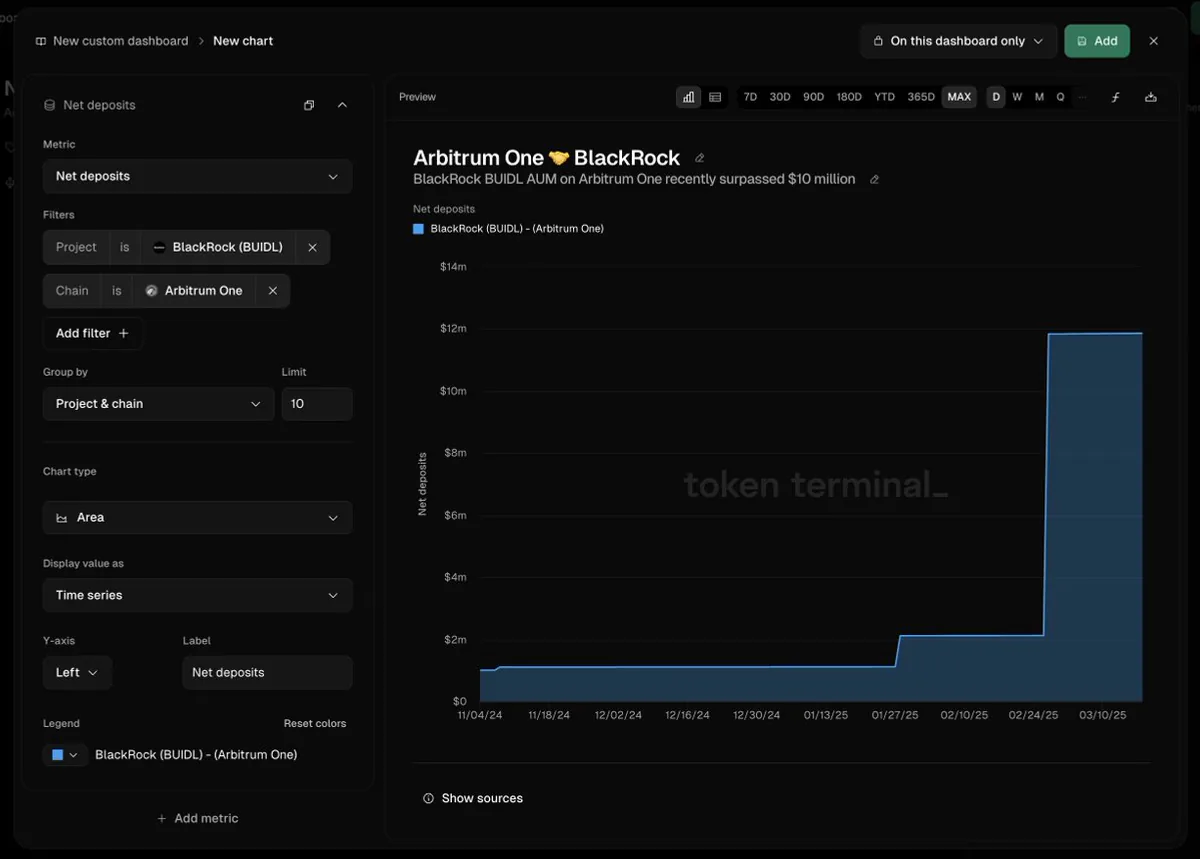Click the Chain filter field chip
1200x859 pixels.
pos(72,291)
